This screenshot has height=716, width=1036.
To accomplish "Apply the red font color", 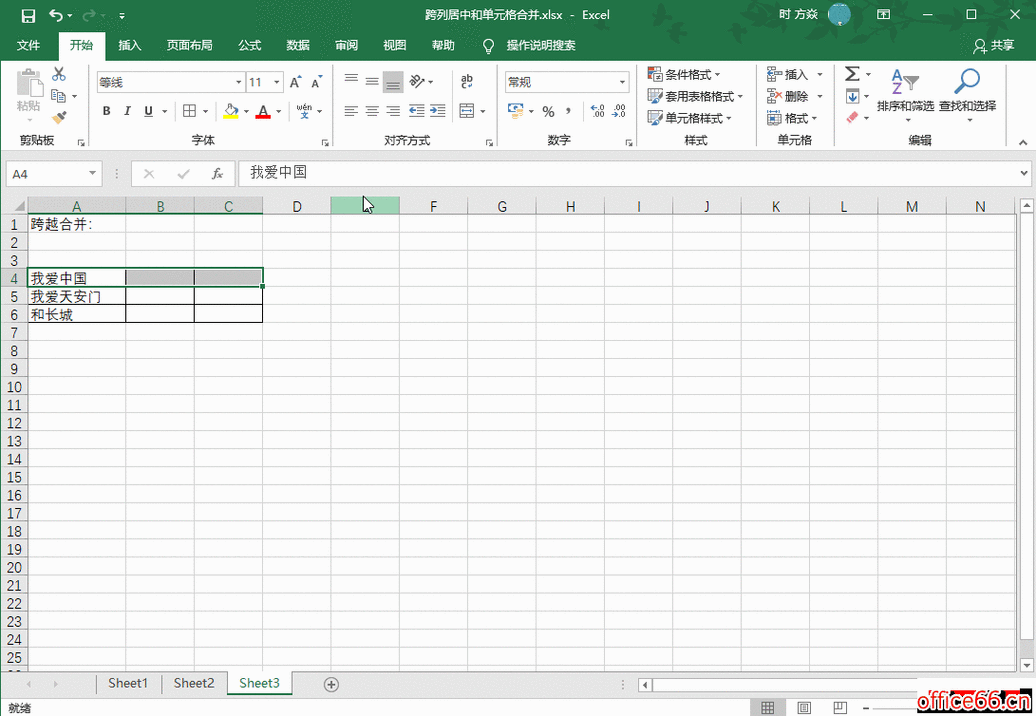I will 263,111.
